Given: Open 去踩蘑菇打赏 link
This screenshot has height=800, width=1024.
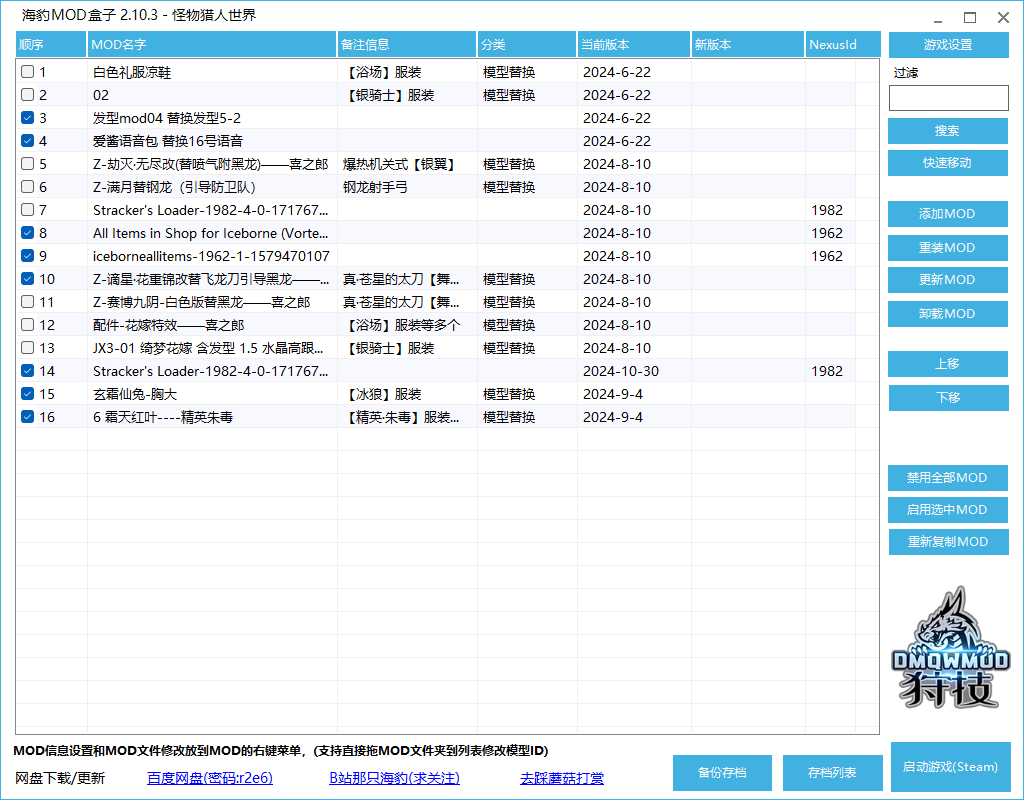Looking at the screenshot, I should coord(562,778).
